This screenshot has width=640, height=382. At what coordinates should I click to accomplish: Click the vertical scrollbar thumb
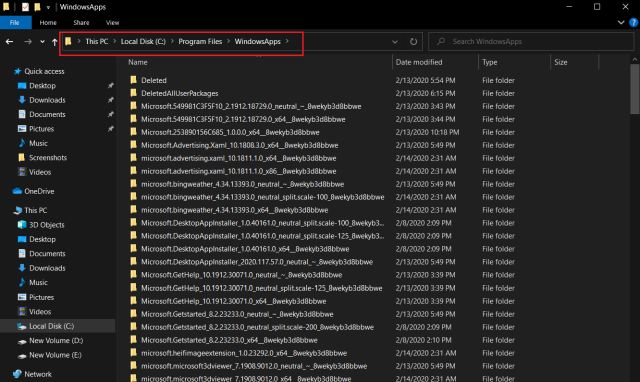635,89
